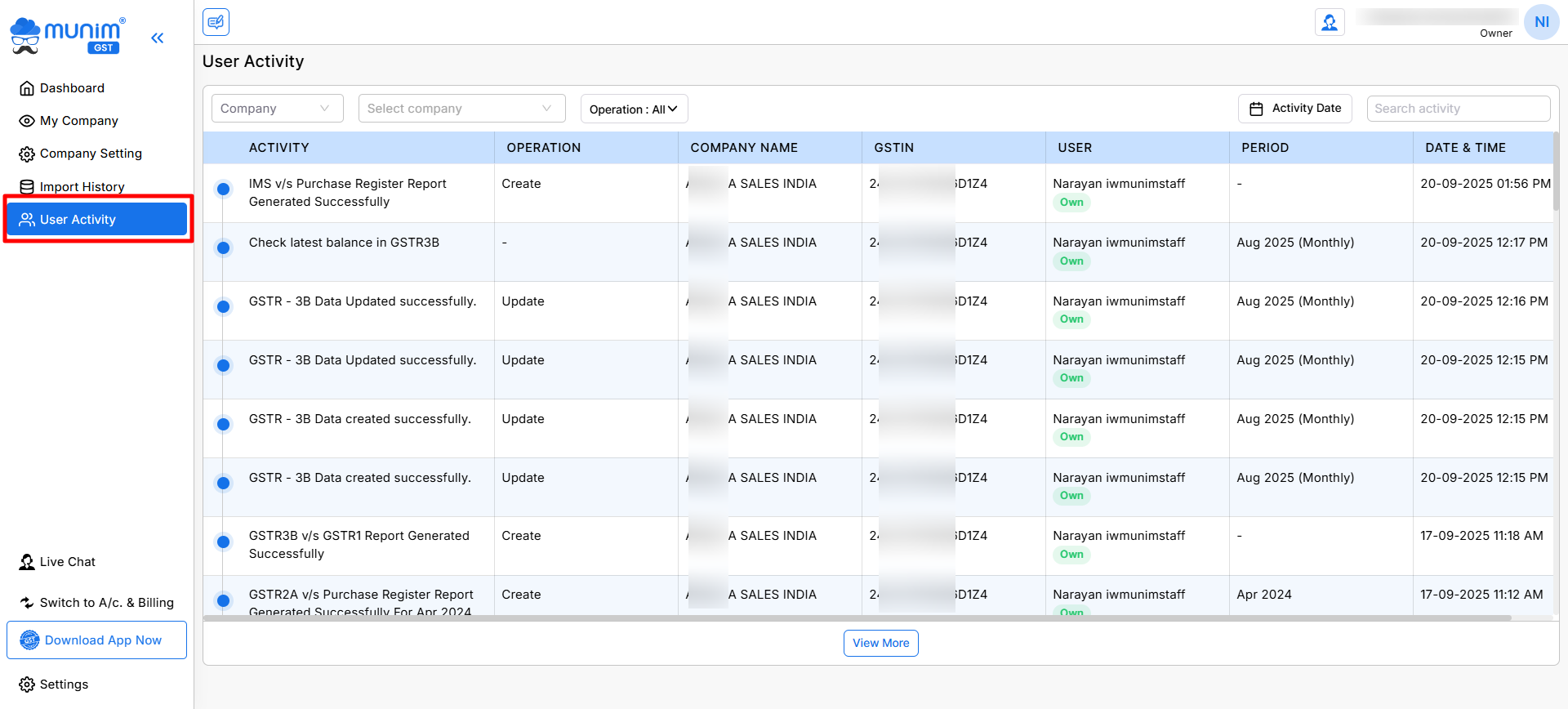The image size is (1568, 709).
Task: Go to Dashboard in sidebar
Action: coord(72,88)
